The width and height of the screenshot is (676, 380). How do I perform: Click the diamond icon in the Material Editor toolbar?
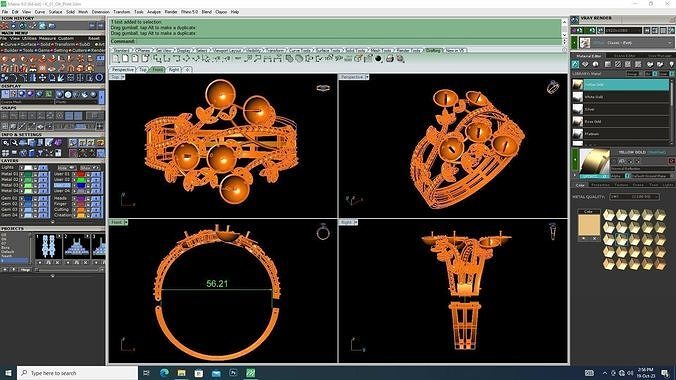585,64
